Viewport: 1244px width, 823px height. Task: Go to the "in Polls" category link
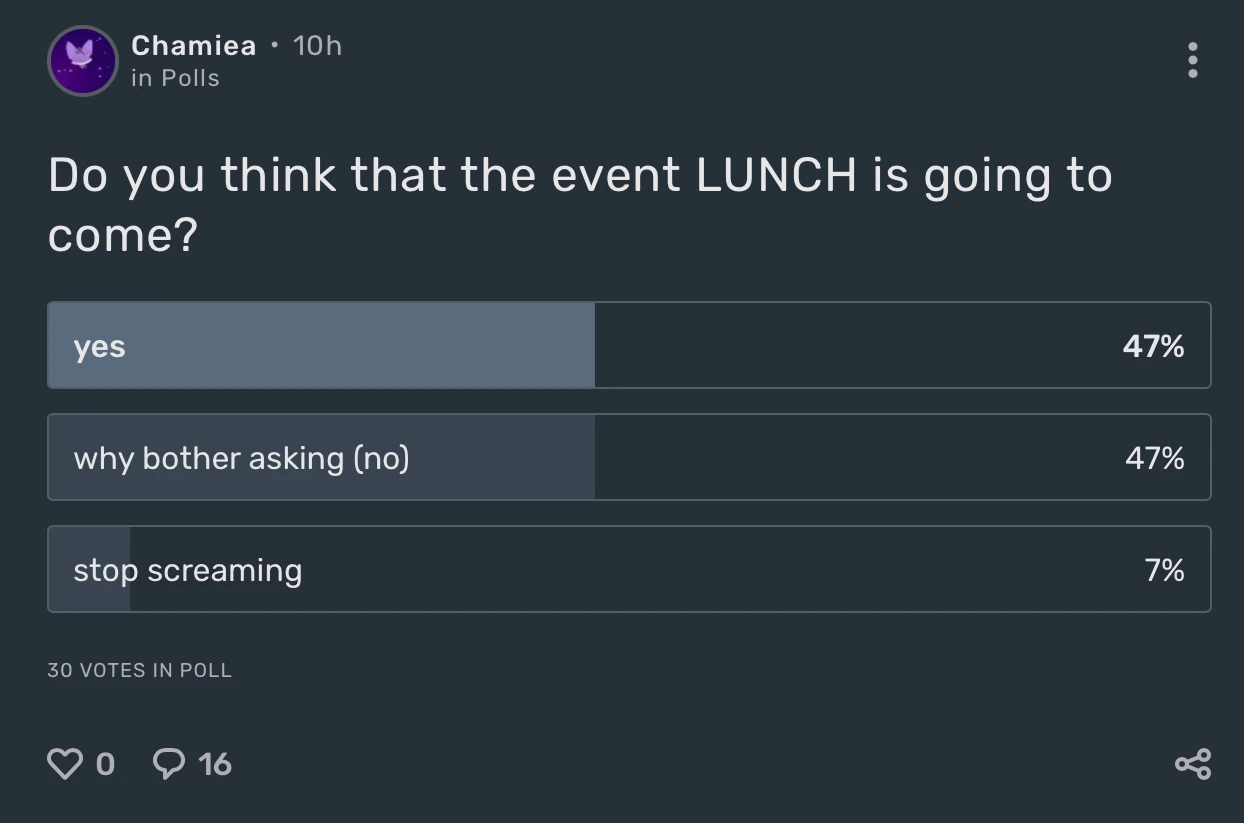(x=175, y=78)
